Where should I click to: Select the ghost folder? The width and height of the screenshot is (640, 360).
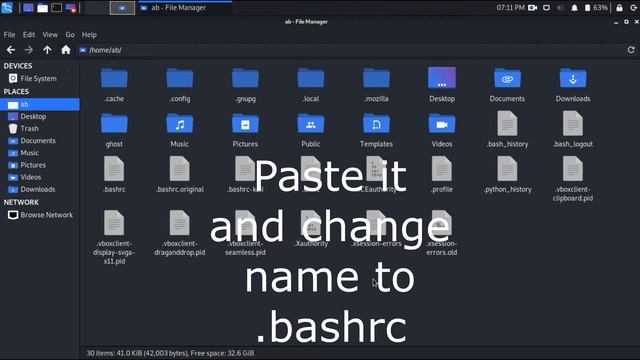point(114,130)
